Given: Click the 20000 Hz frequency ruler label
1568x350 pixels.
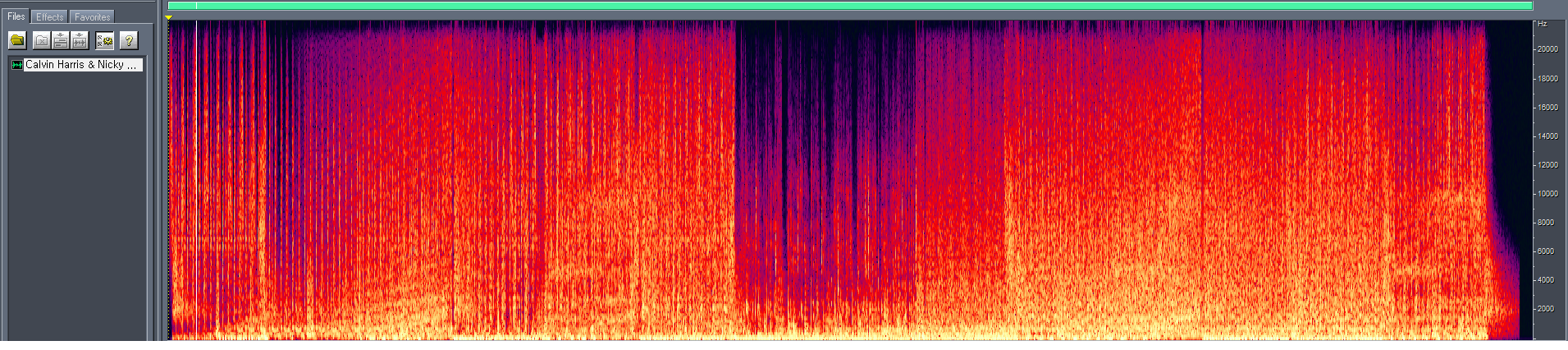Looking at the screenshot, I should click(1547, 49).
